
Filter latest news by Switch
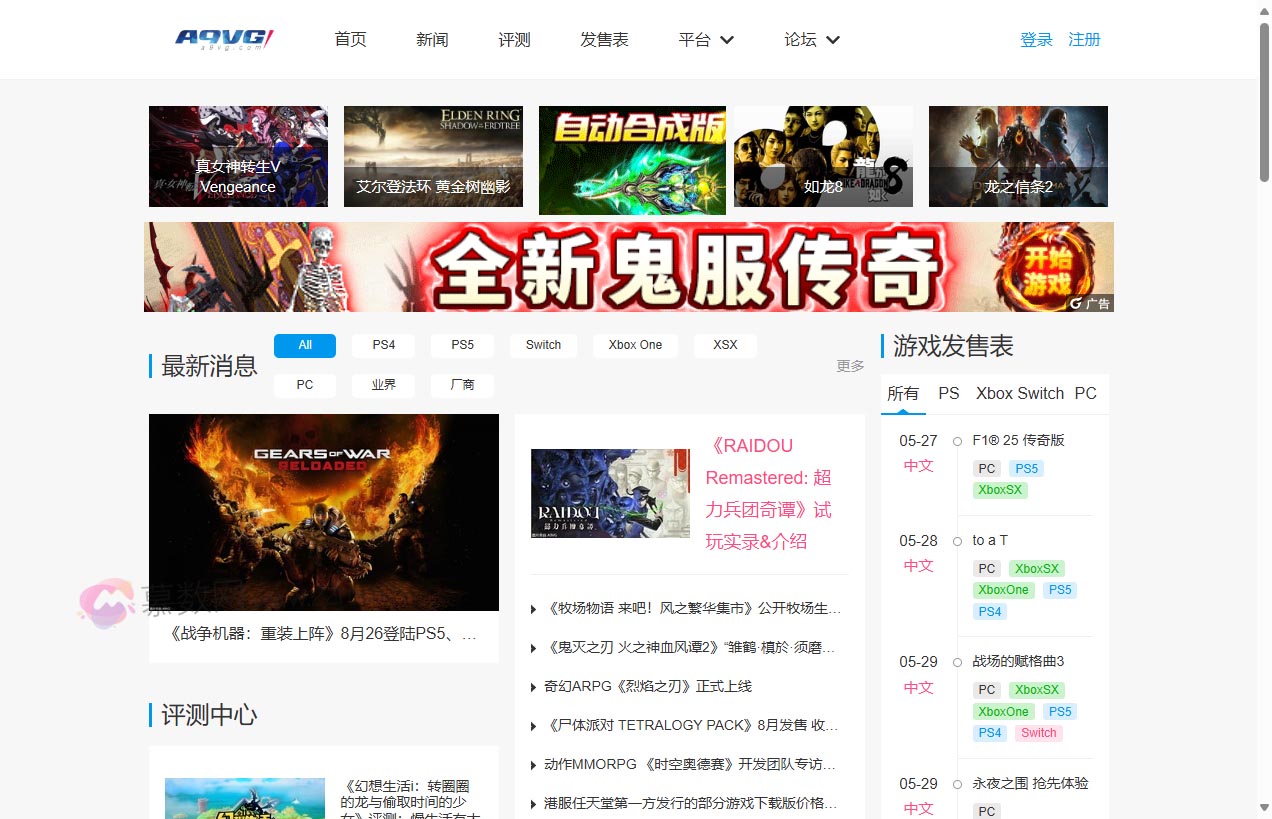click(543, 345)
